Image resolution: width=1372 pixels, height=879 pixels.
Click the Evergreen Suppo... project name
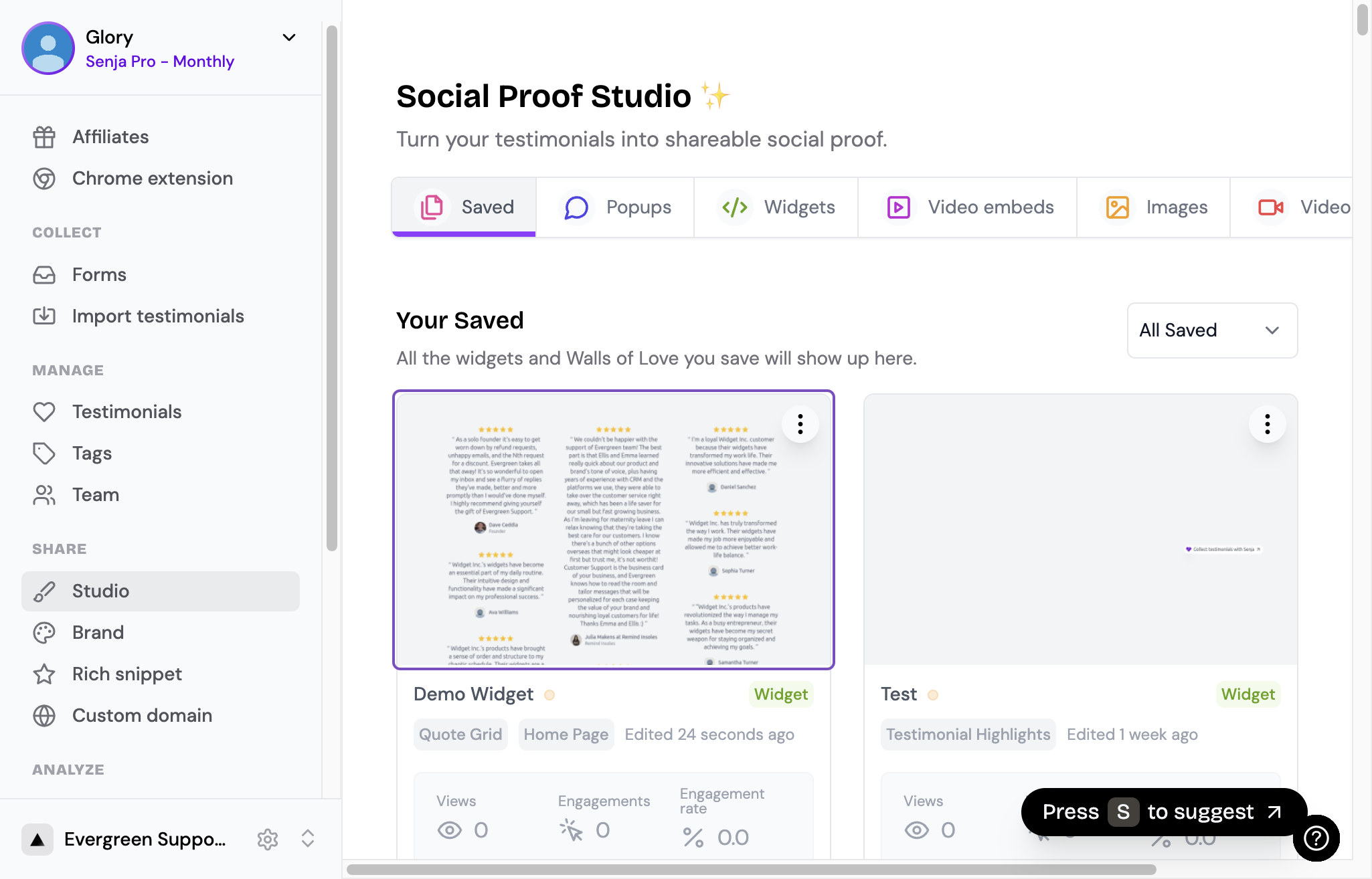coord(145,839)
